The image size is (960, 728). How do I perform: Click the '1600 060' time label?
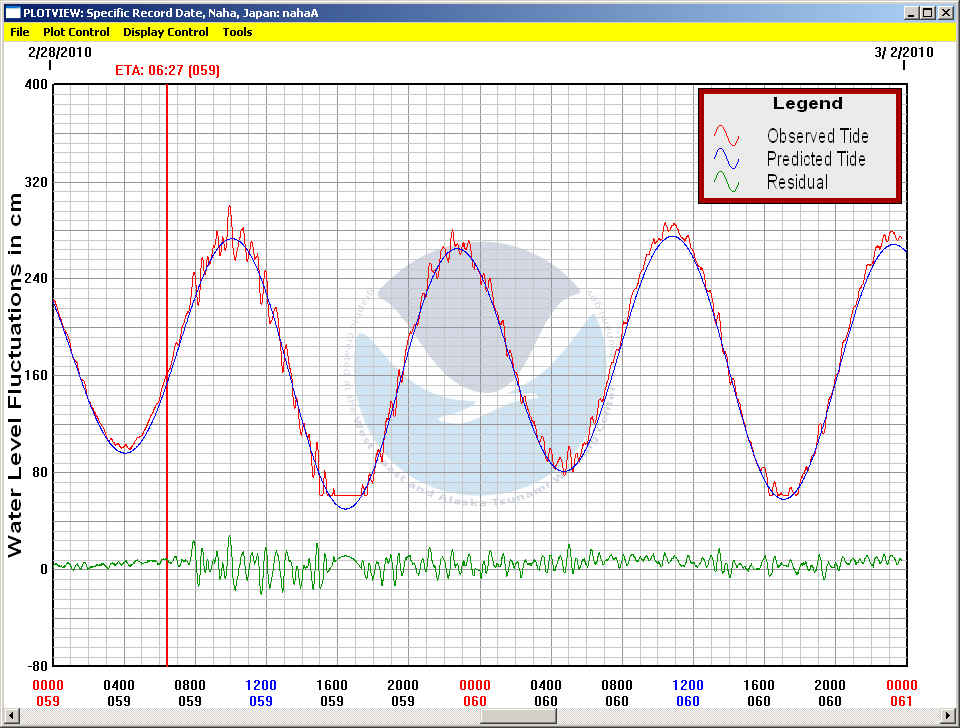click(759, 692)
